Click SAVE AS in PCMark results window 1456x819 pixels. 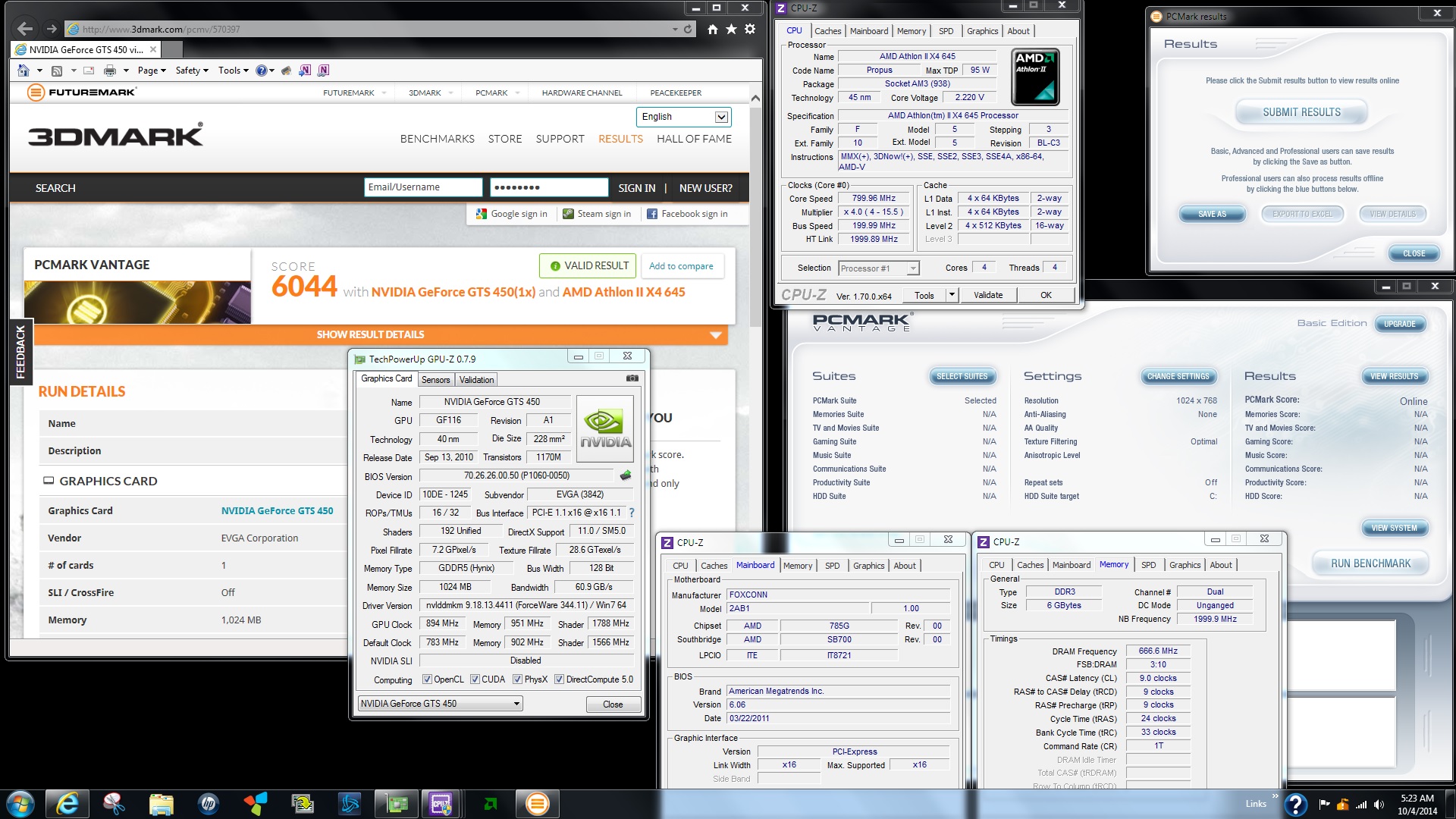tap(1212, 214)
